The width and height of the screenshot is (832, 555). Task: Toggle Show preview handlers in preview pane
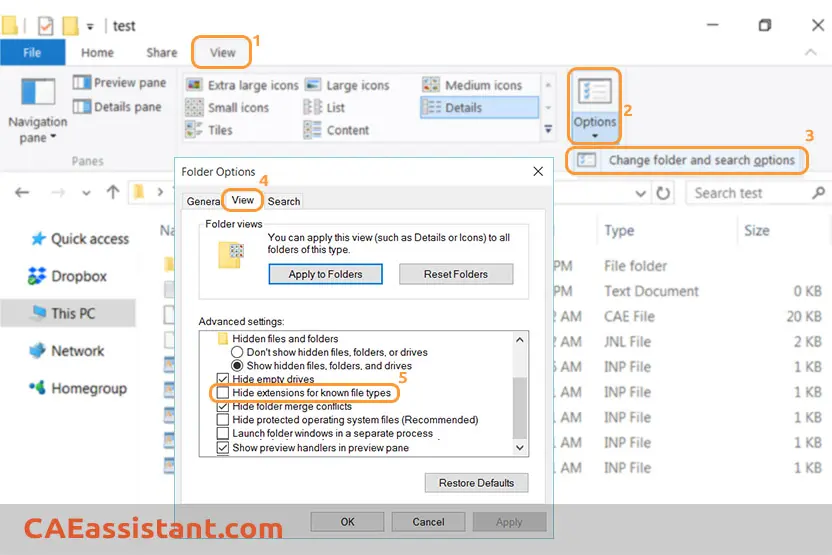pyautogui.click(x=223, y=447)
